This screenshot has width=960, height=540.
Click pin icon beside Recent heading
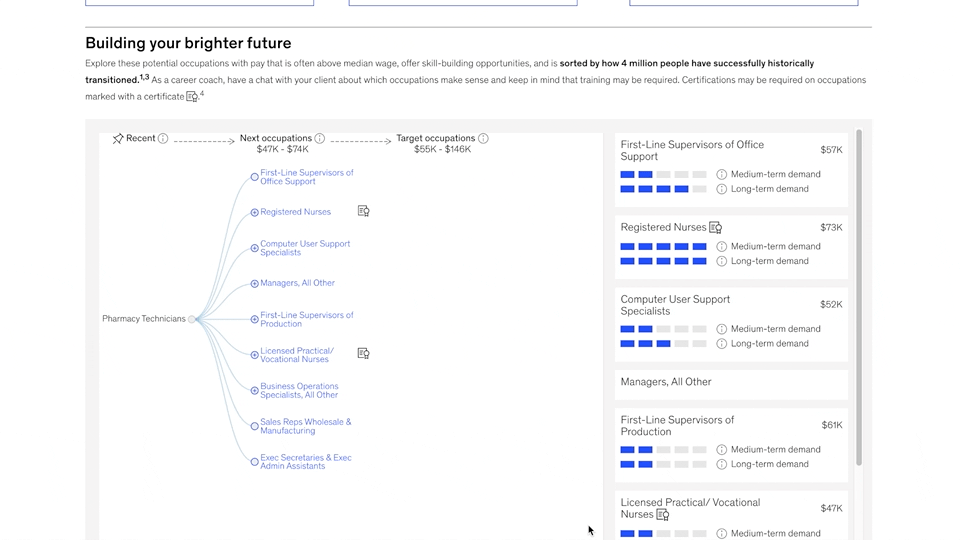click(118, 139)
